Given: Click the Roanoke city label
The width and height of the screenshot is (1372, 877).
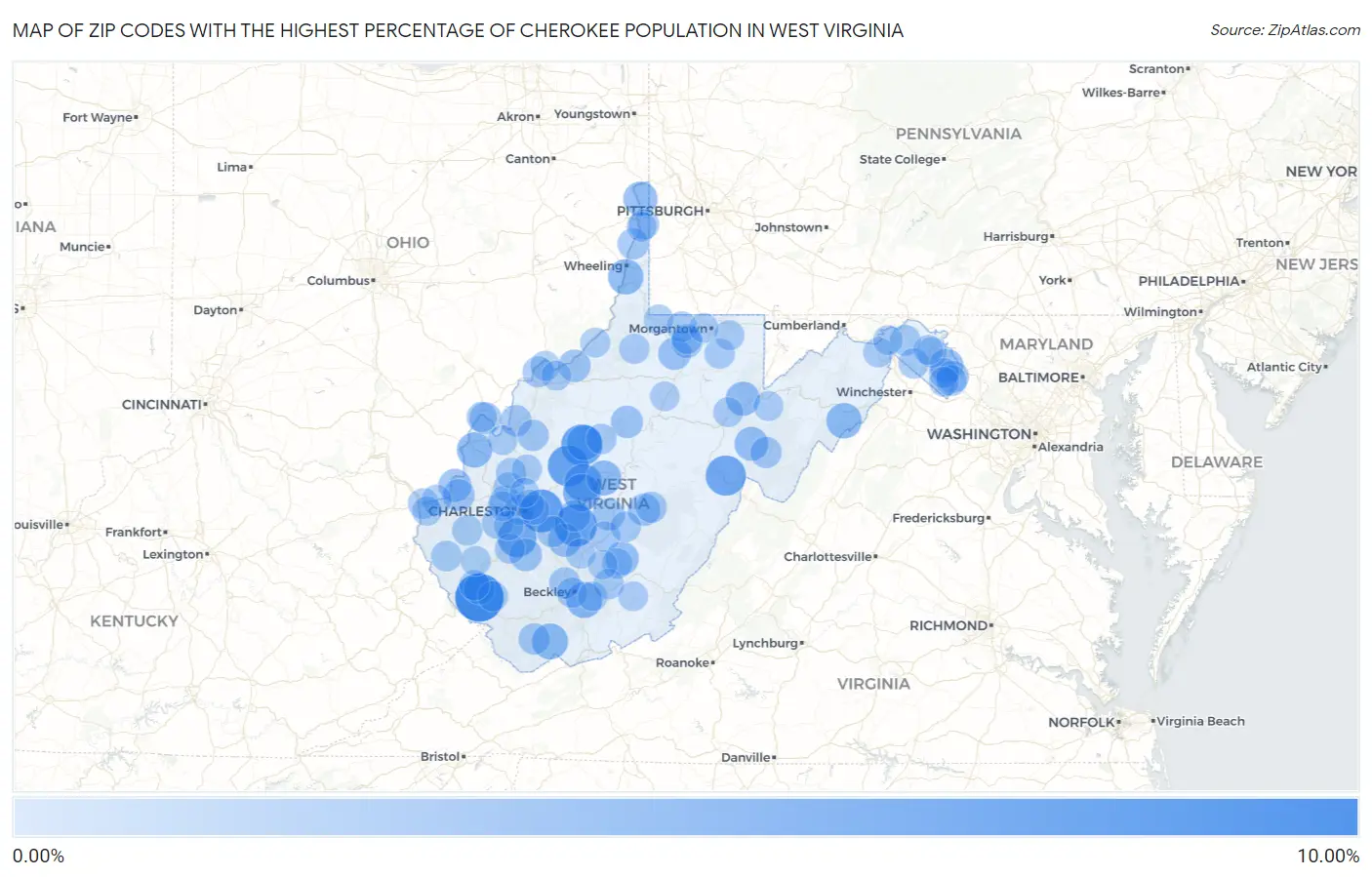Looking at the screenshot, I should (684, 662).
